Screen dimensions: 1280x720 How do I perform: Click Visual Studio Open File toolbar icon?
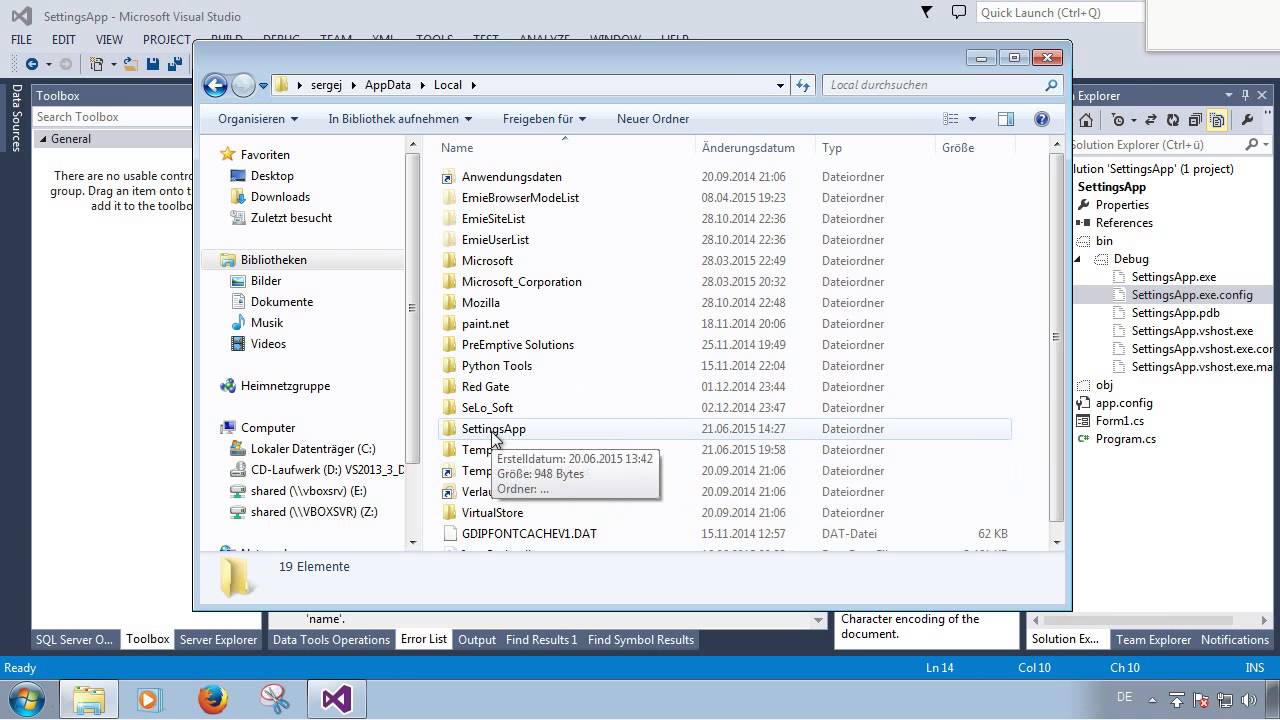(x=131, y=64)
